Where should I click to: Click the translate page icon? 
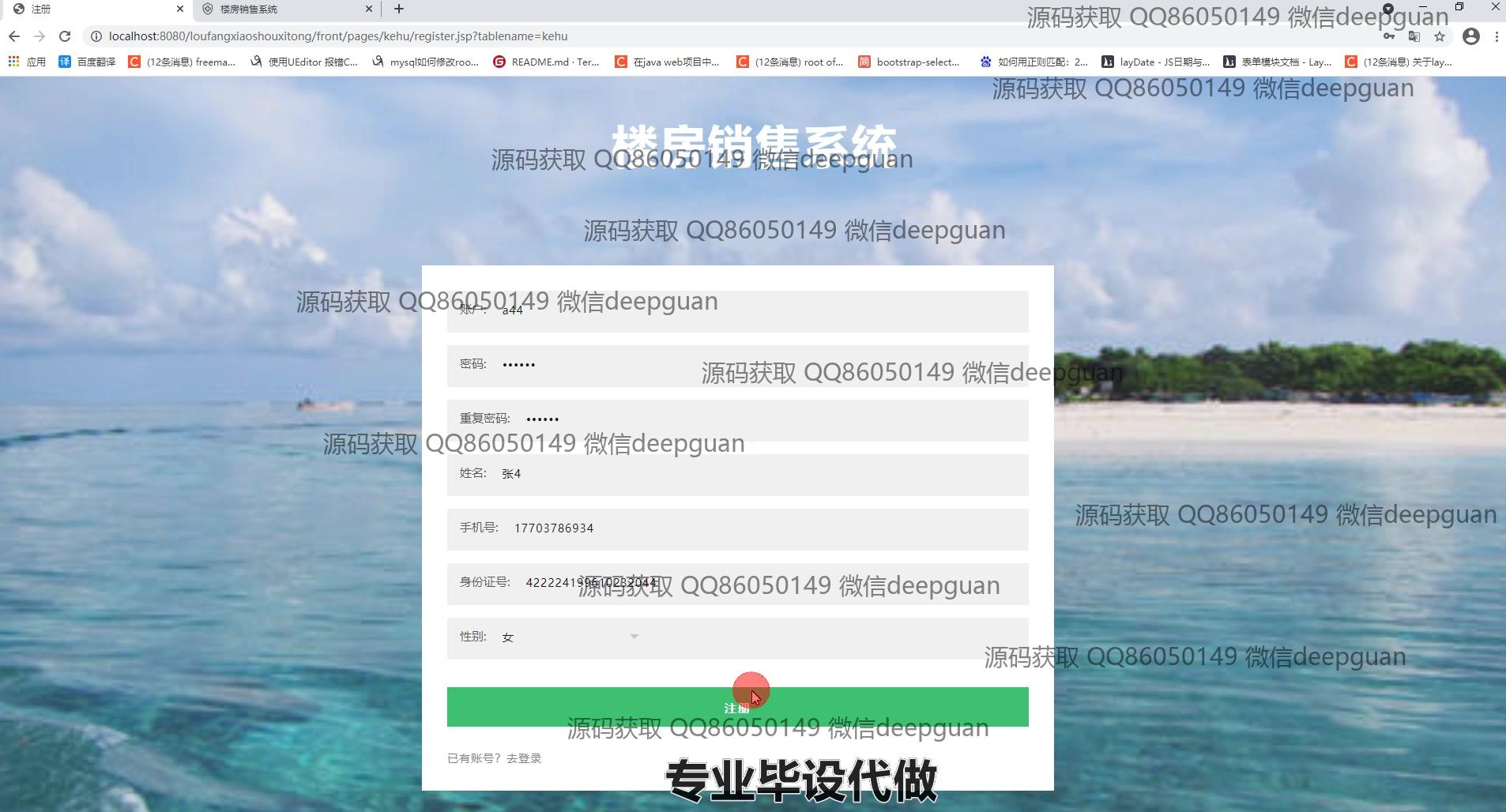pyautogui.click(x=1414, y=36)
